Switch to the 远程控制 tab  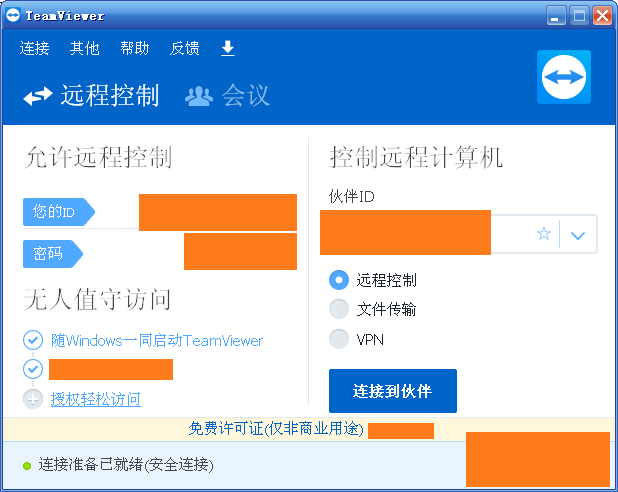tap(91, 95)
